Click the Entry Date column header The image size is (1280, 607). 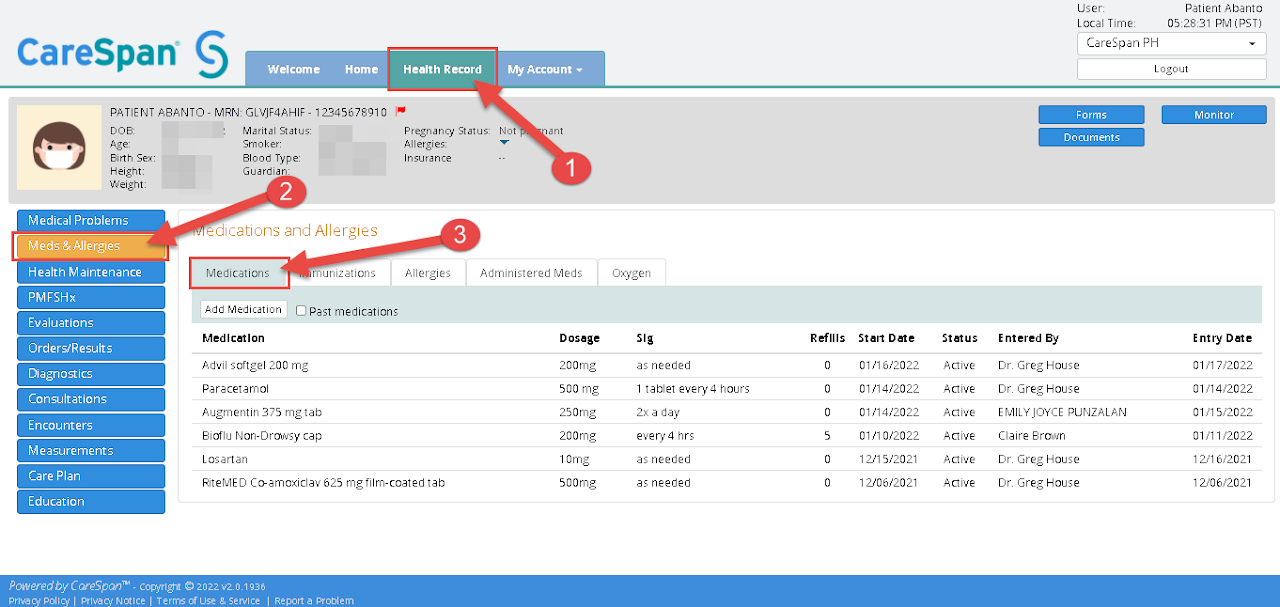[x=1222, y=338]
